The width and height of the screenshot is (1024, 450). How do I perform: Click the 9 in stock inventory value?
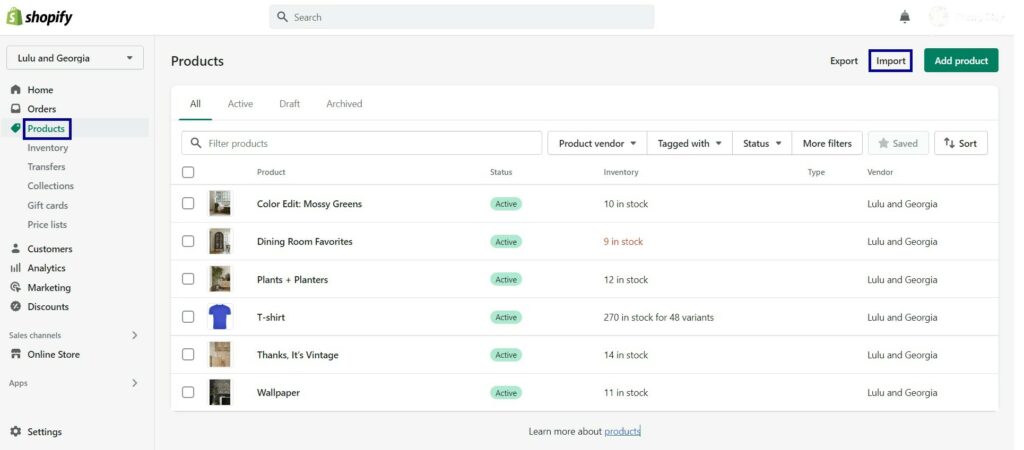click(623, 242)
